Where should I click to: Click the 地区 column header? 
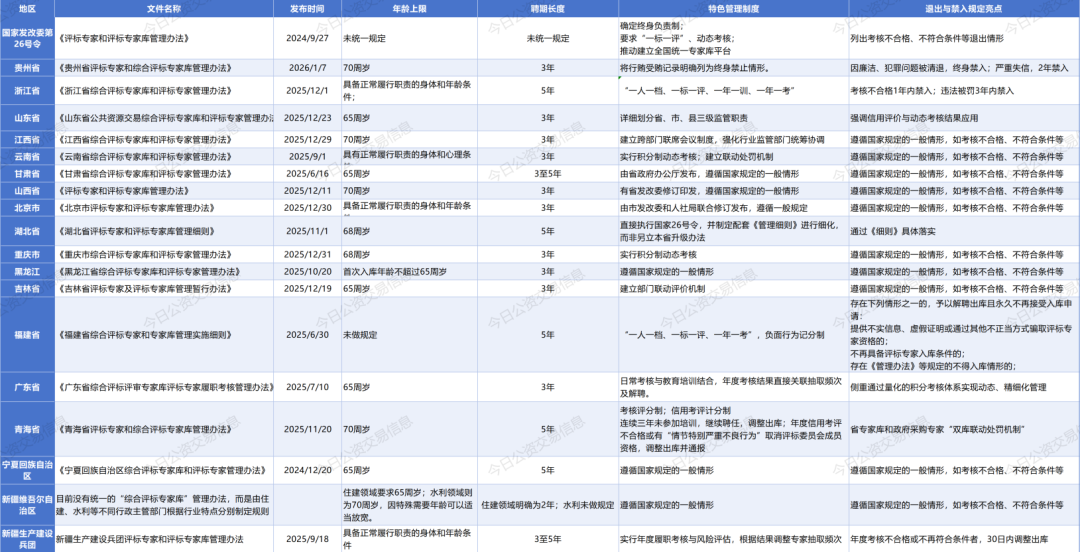[x=27, y=8]
